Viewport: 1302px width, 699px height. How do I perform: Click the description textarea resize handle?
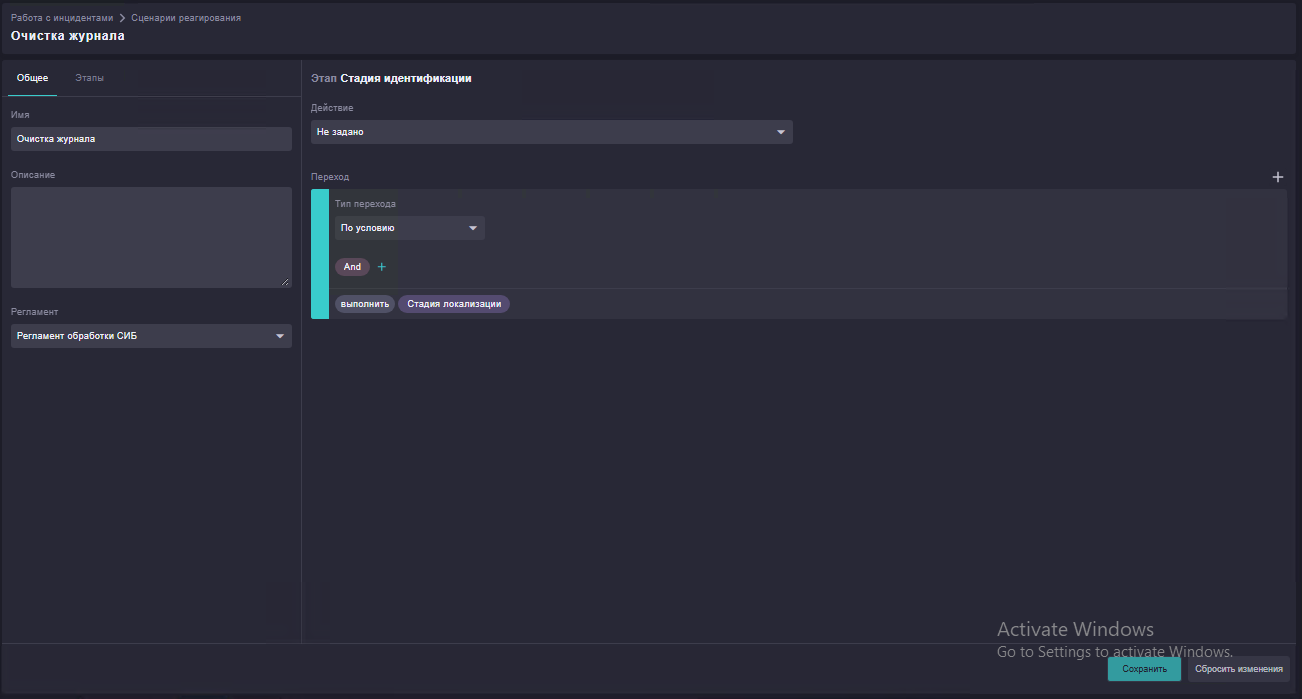pos(286,282)
